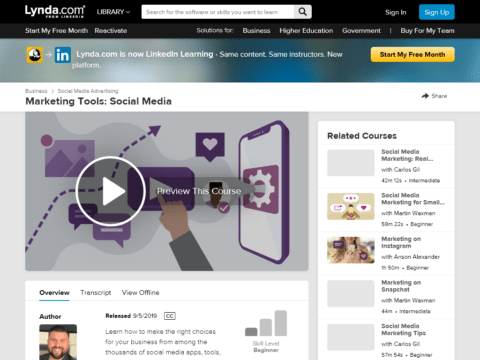
Task: Click the Preview This Course label
Action: 199,191
